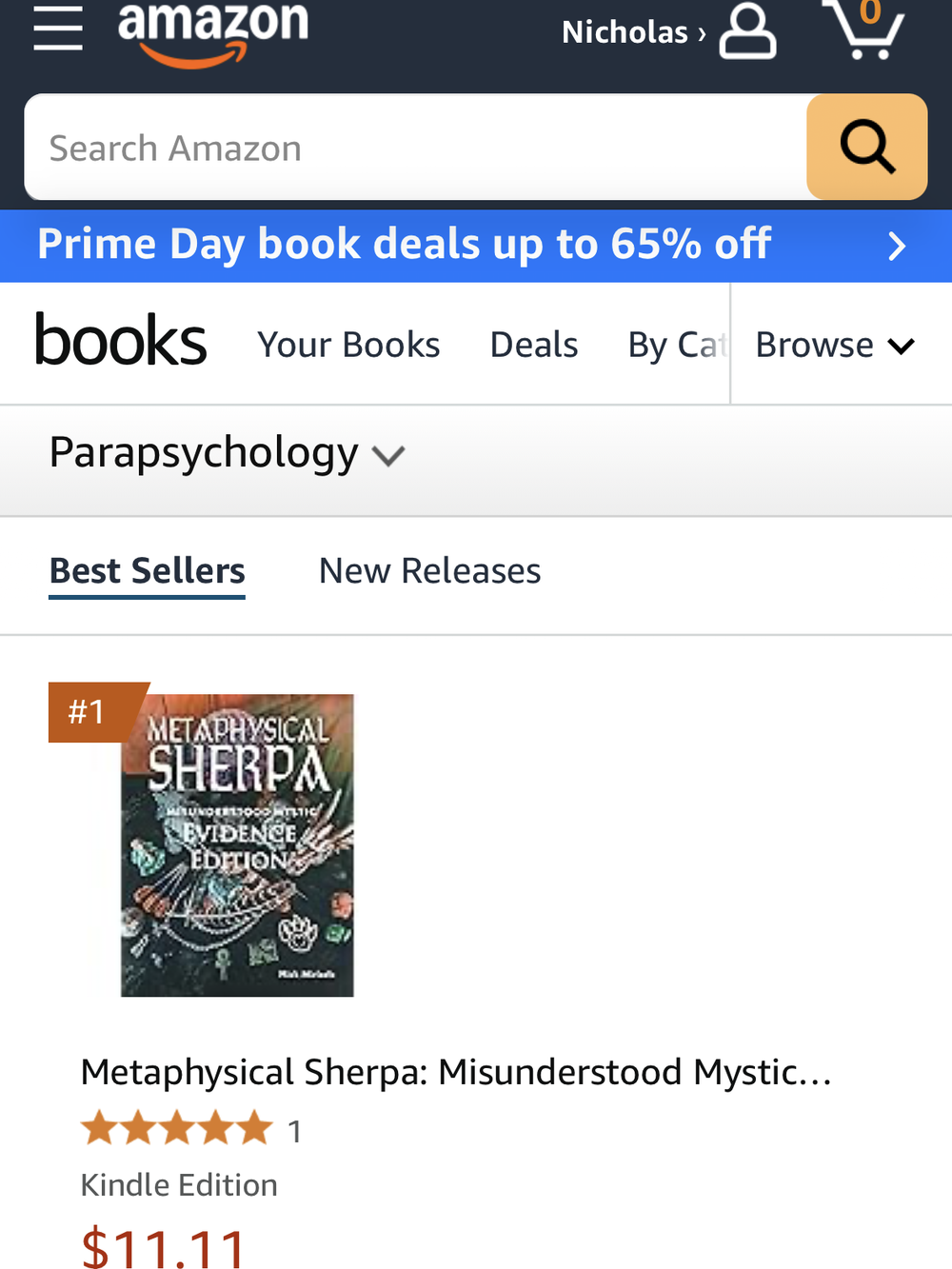Open the Your Books menu item

click(x=348, y=345)
